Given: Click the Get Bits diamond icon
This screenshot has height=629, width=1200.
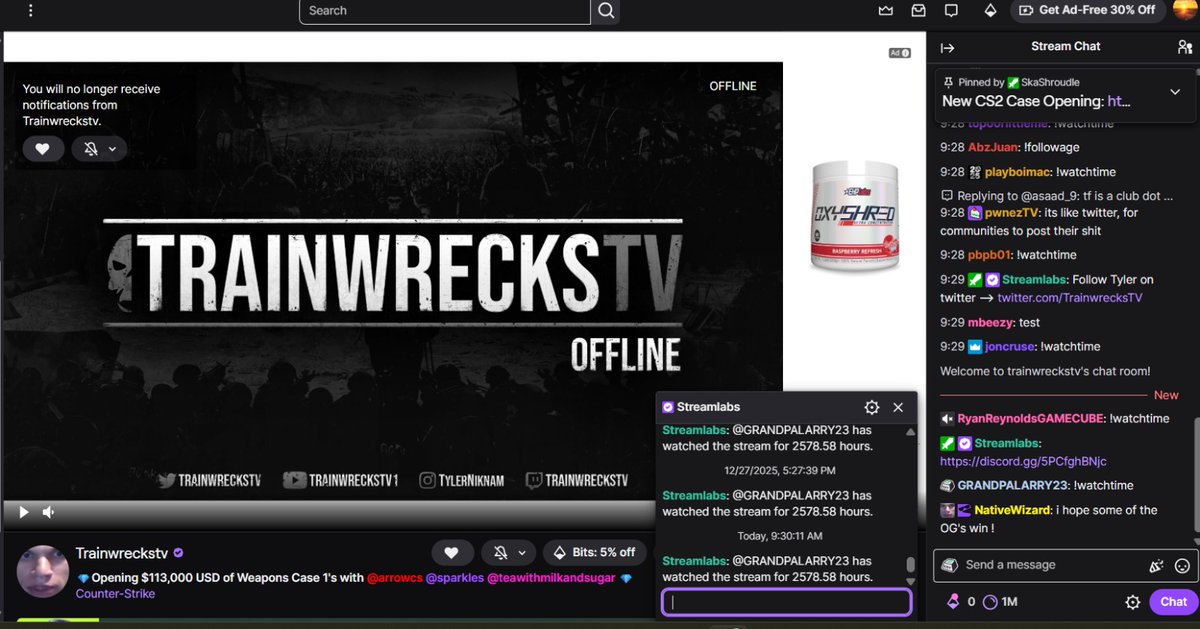Looking at the screenshot, I should (x=990, y=10).
